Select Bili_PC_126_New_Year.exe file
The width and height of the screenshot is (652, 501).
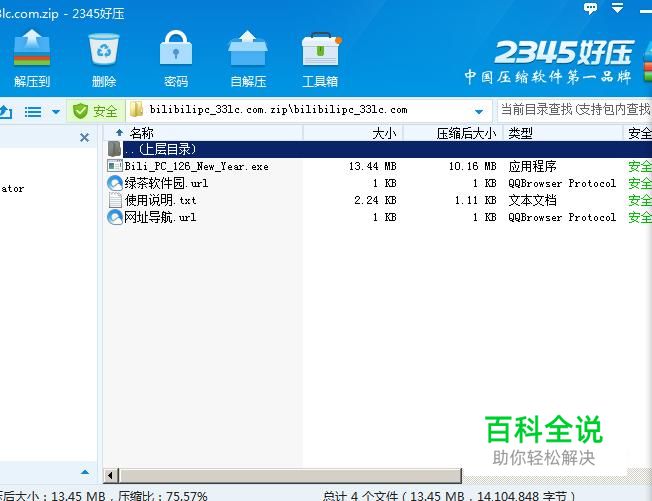coord(196,166)
